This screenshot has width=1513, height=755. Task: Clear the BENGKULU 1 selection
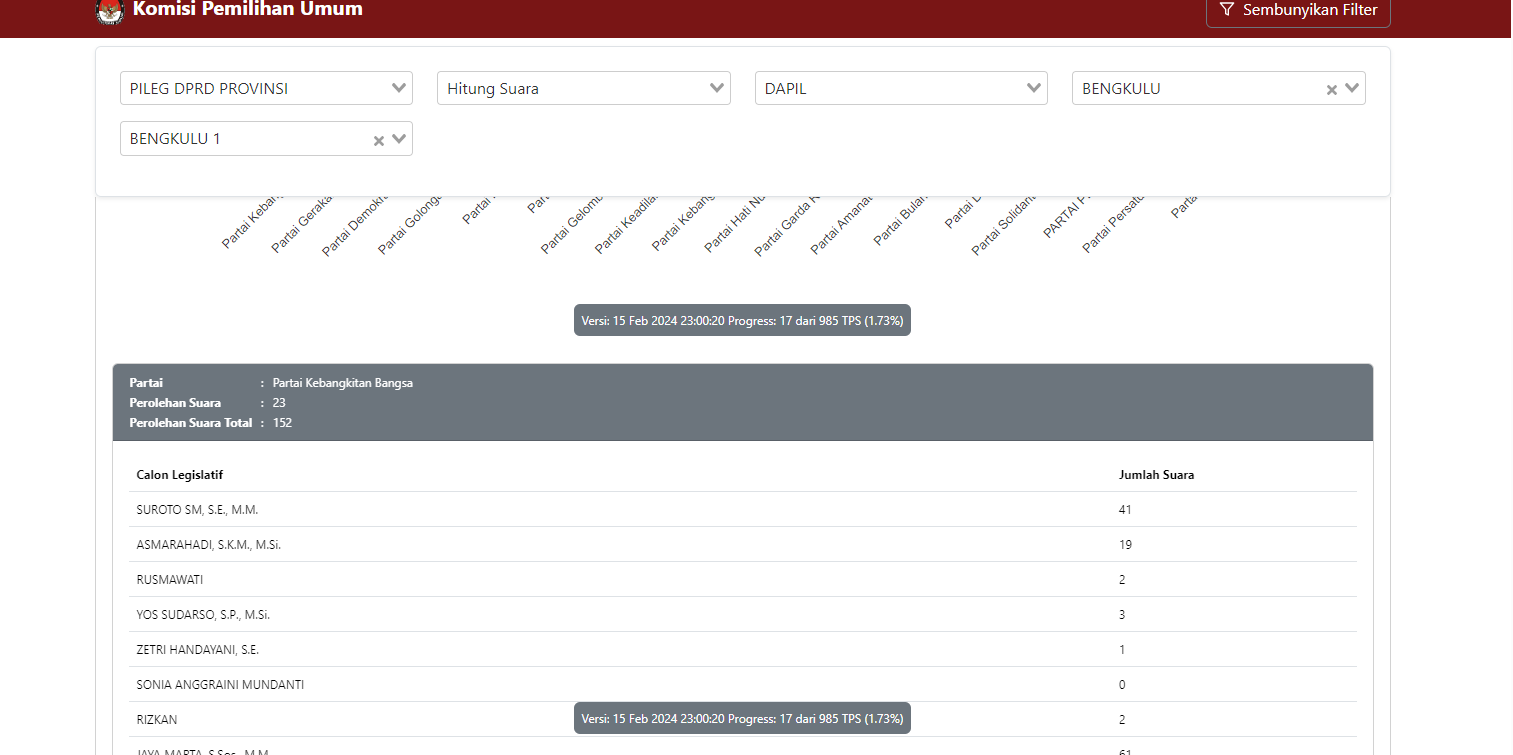pyautogui.click(x=378, y=140)
